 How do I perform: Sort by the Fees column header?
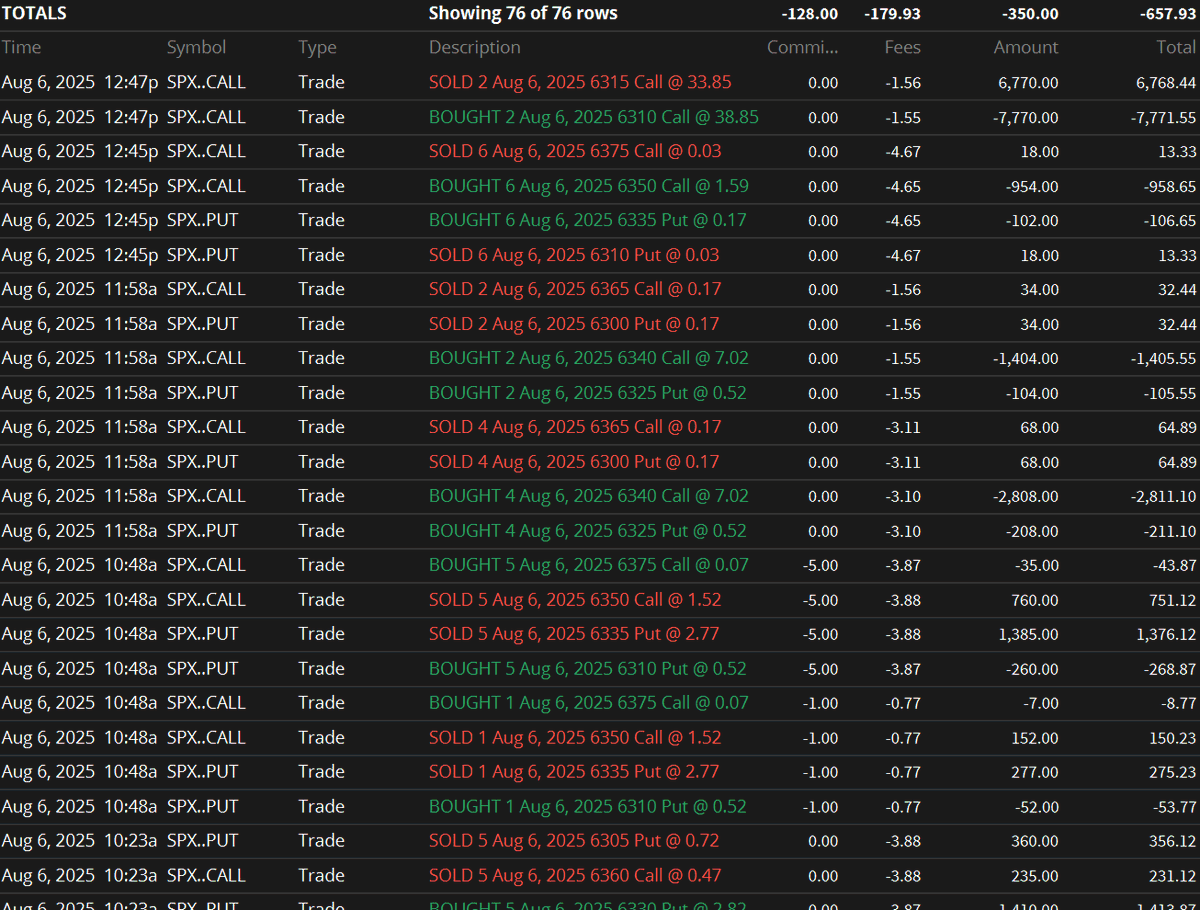click(902, 47)
